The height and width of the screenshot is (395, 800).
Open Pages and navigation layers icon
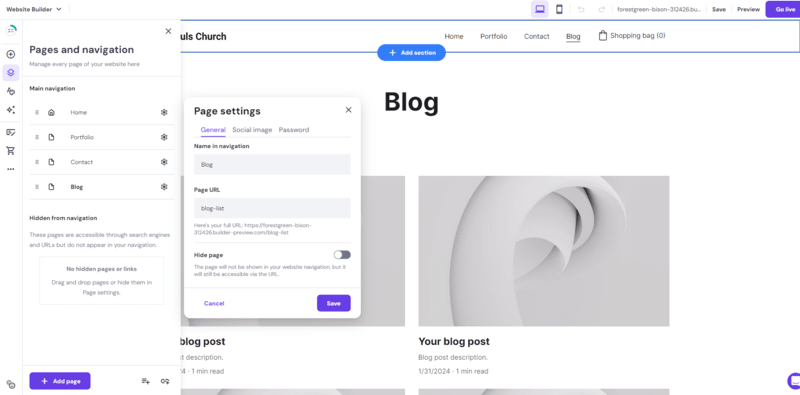tap(11, 72)
